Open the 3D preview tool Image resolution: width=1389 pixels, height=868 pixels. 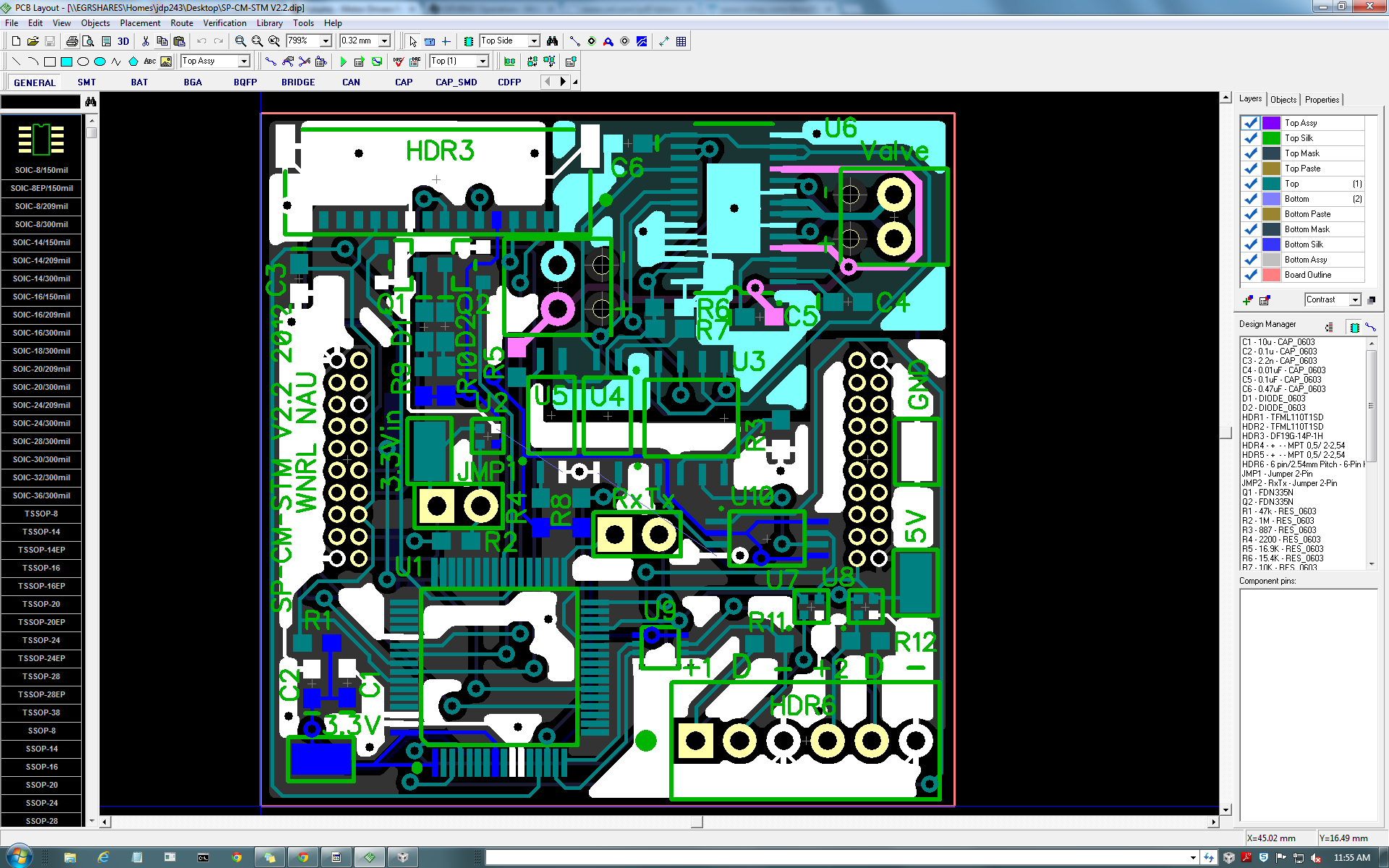(x=123, y=41)
